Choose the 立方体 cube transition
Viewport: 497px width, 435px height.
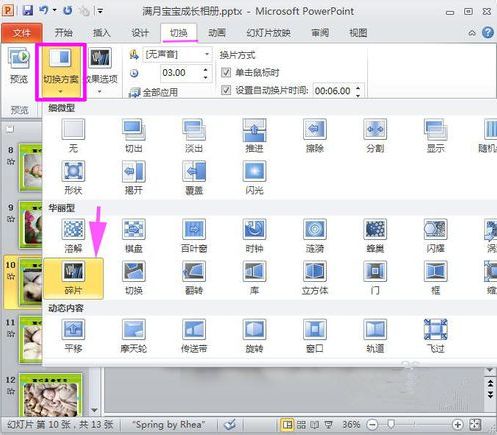(315, 278)
